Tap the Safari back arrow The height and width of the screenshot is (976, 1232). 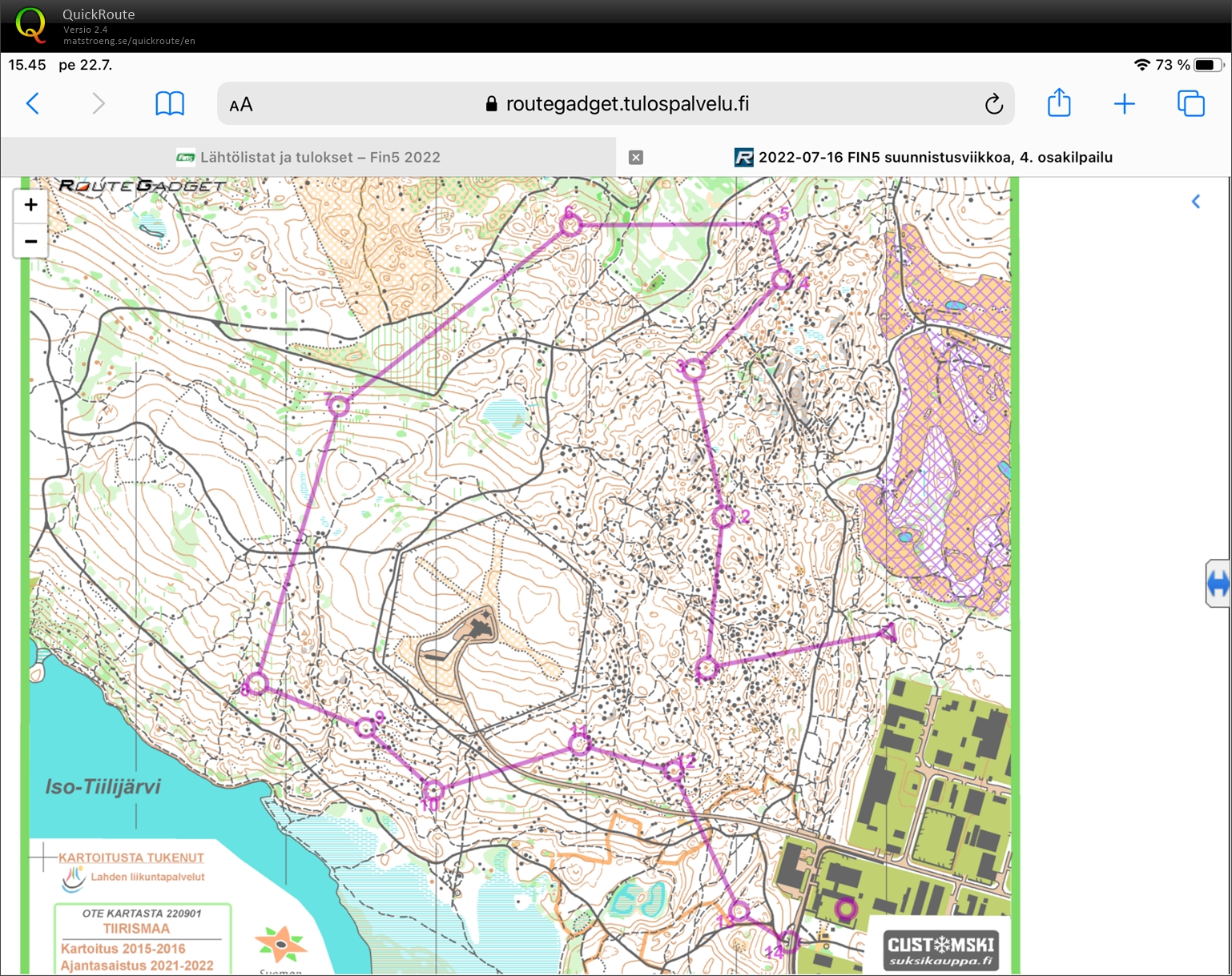(x=33, y=103)
